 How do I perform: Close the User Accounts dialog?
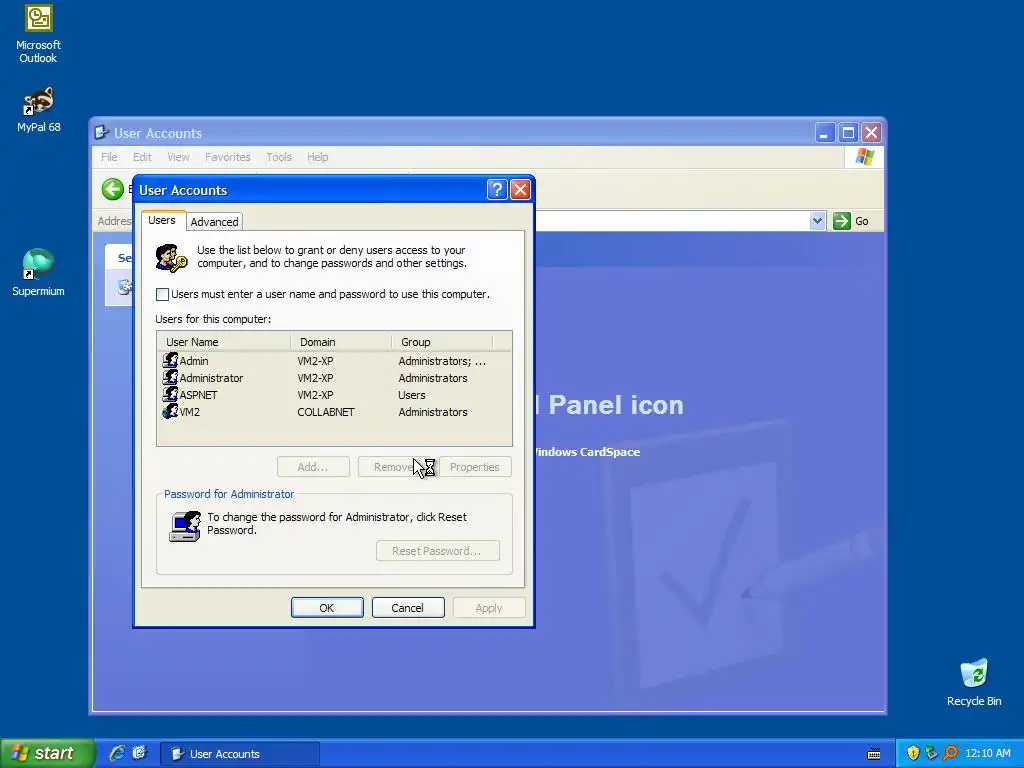[520, 189]
